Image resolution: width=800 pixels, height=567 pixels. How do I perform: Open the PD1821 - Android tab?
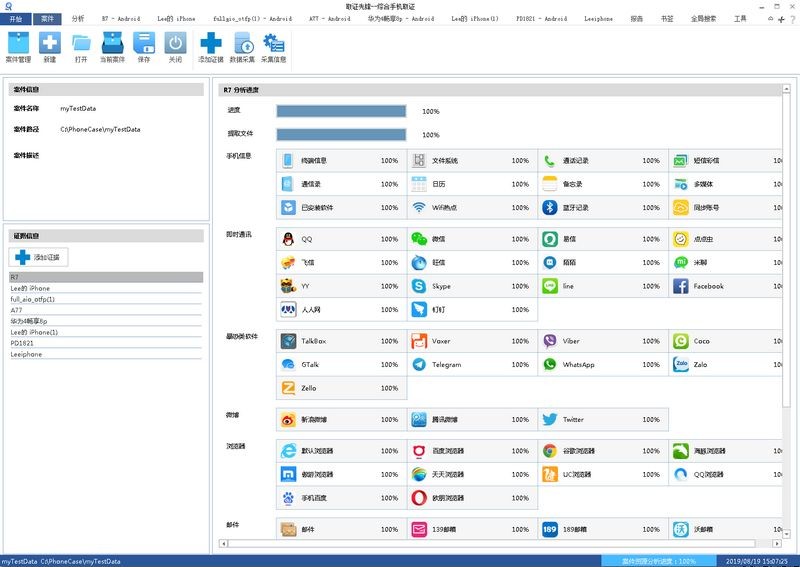pyautogui.click(x=541, y=19)
